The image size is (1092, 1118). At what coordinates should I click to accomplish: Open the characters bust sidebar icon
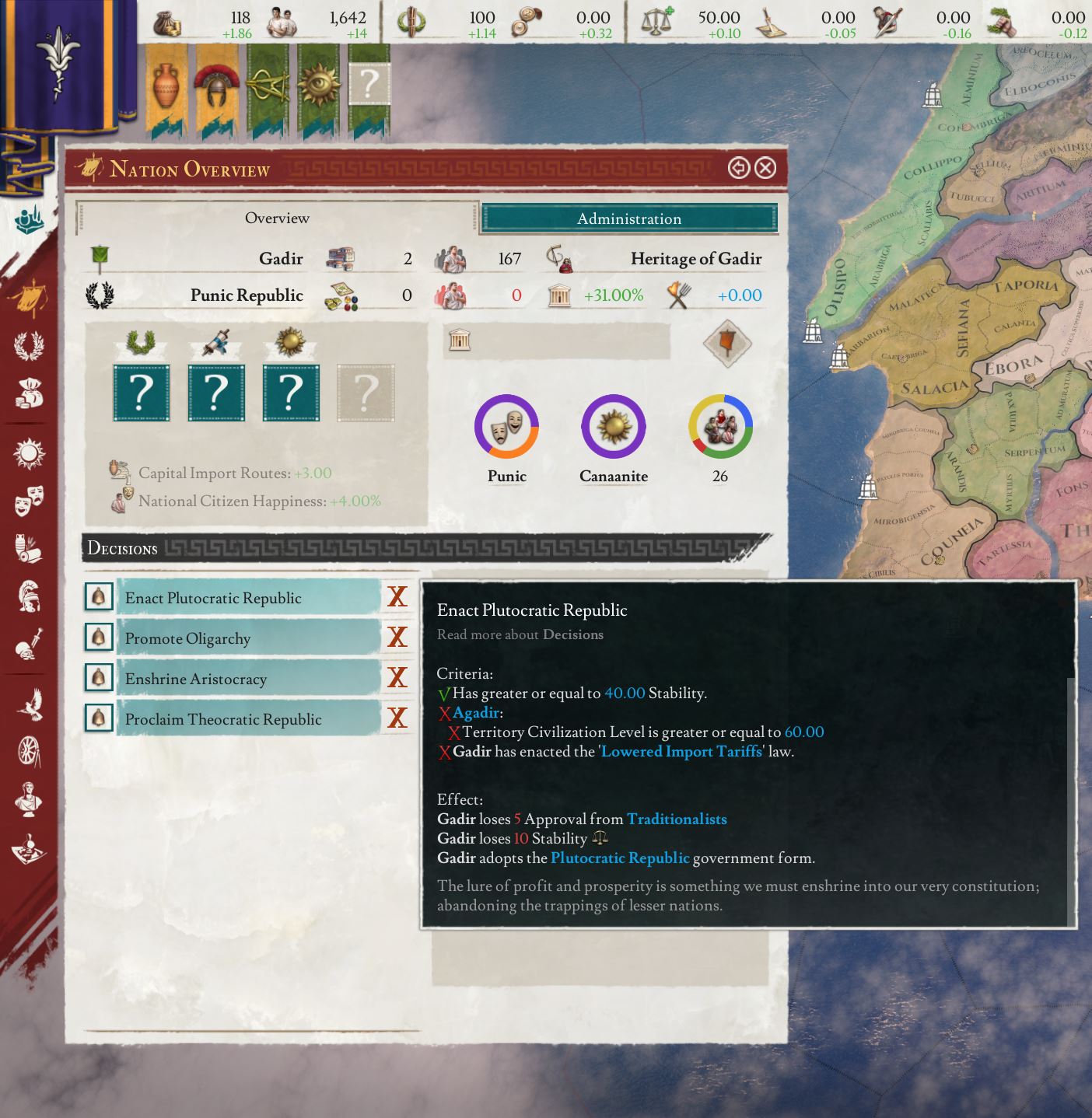pyautogui.click(x=30, y=799)
